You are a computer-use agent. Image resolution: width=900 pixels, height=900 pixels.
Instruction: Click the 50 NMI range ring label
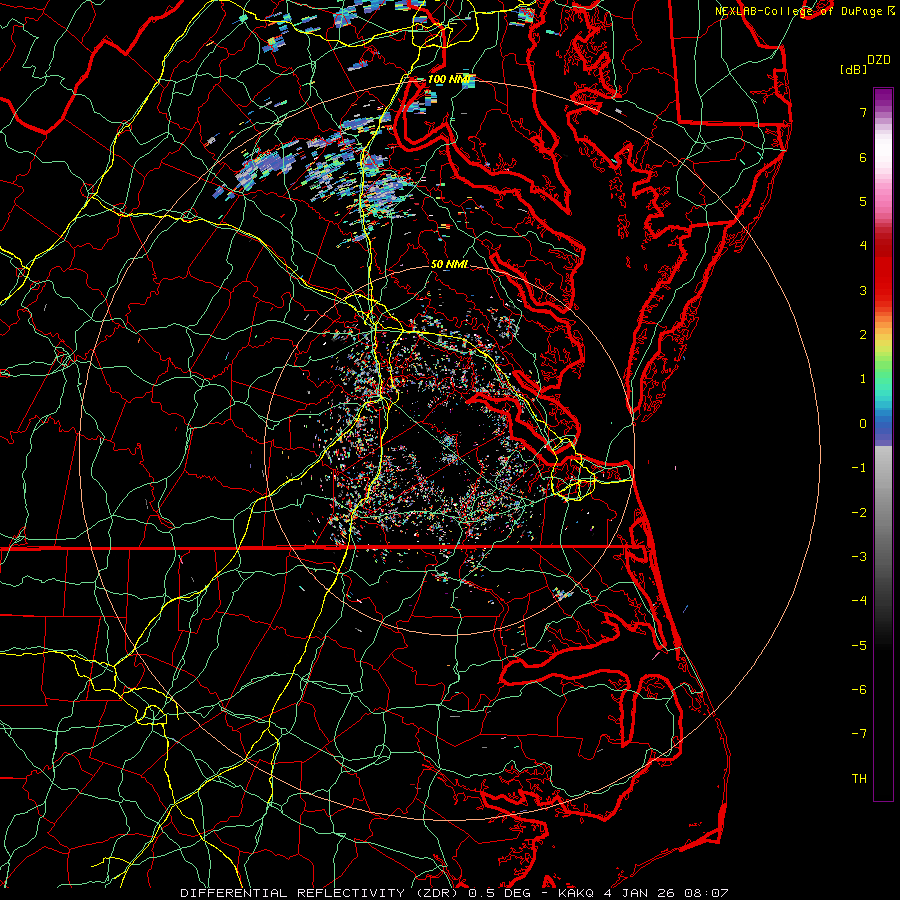449,264
